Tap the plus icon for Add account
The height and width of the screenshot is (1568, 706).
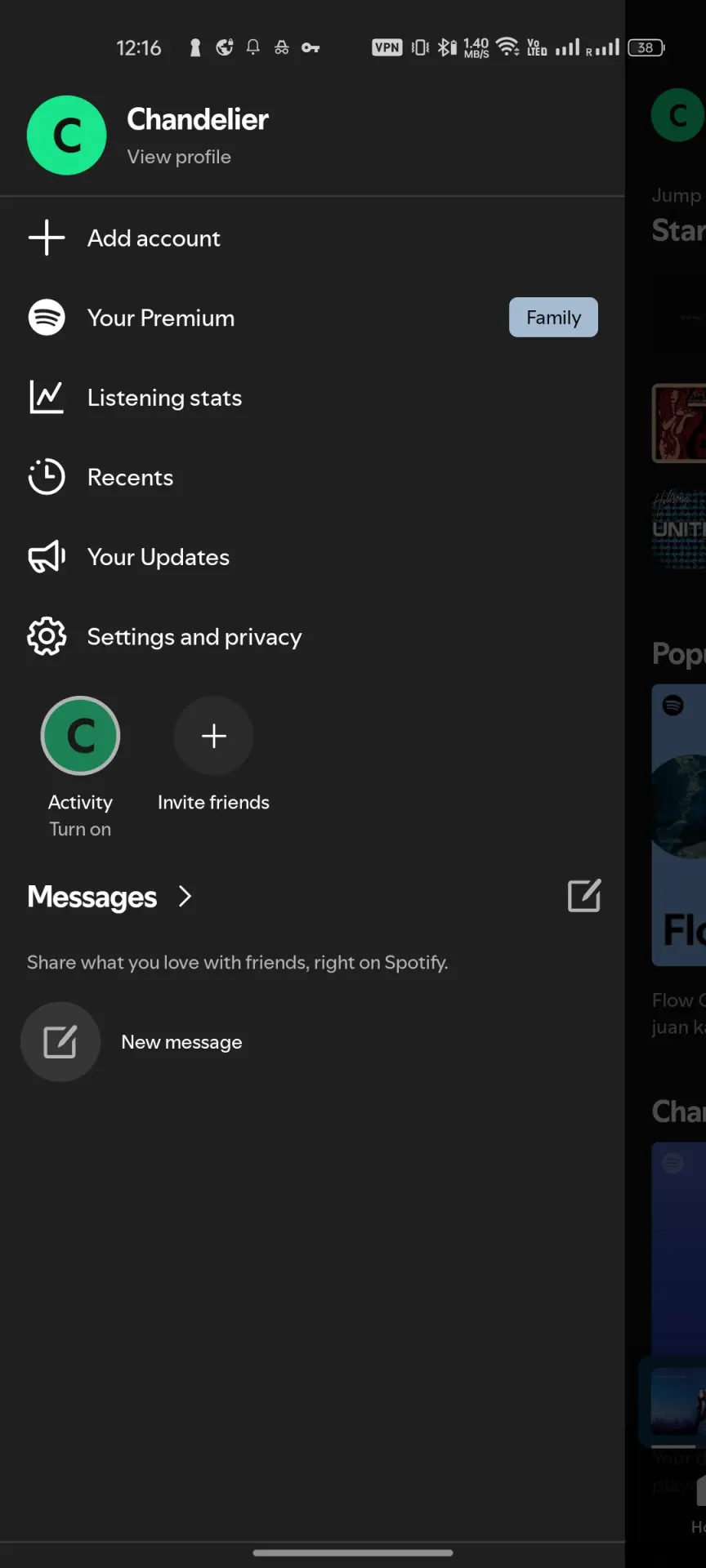[47, 238]
